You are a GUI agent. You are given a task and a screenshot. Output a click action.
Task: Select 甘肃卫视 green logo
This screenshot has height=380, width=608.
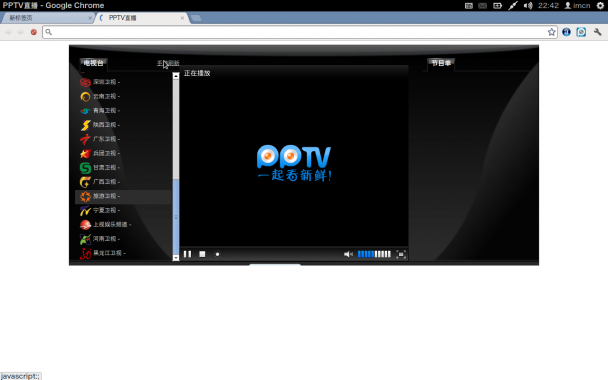point(85,168)
